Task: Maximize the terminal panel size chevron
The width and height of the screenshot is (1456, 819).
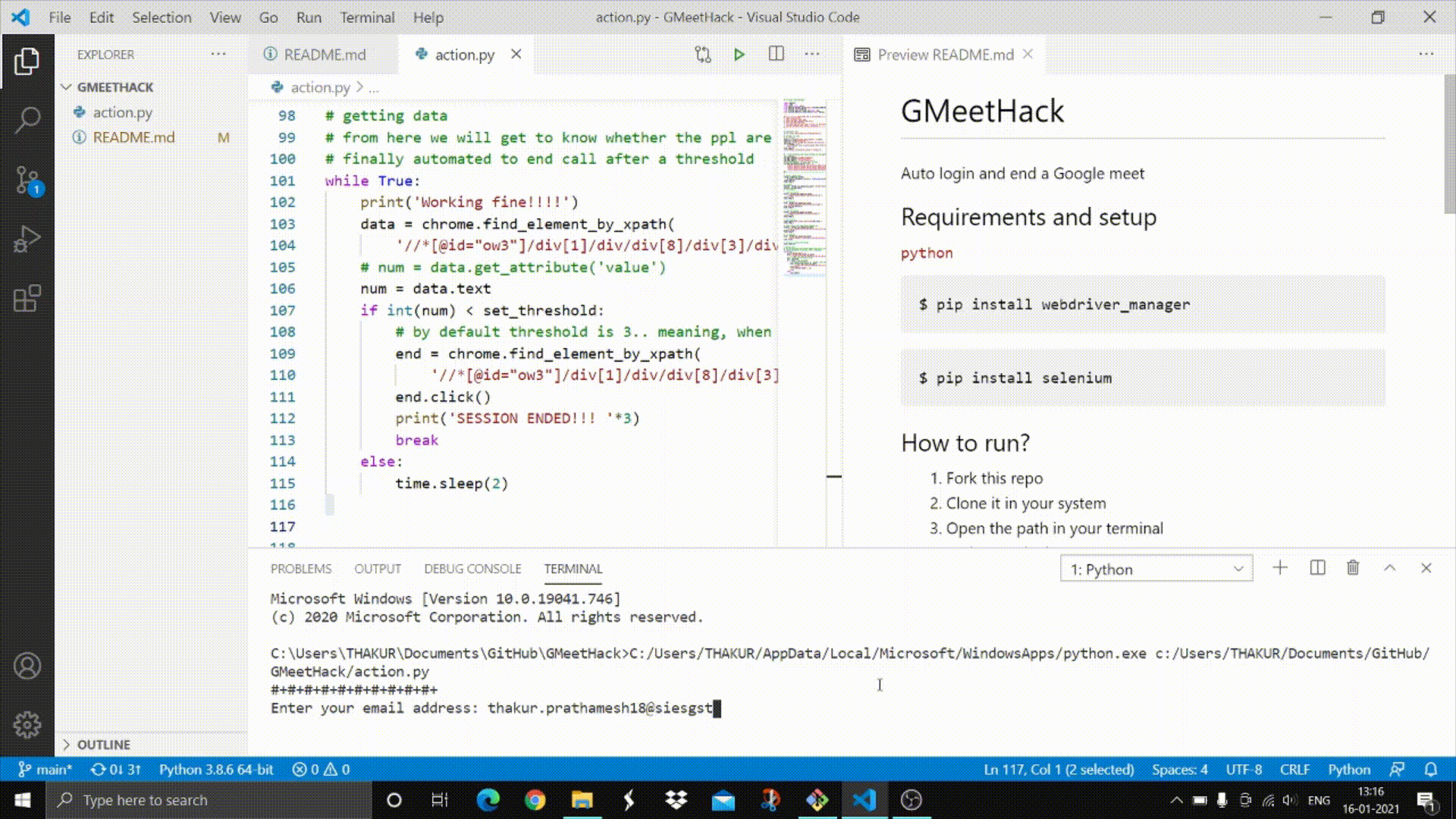Action: tap(1389, 568)
